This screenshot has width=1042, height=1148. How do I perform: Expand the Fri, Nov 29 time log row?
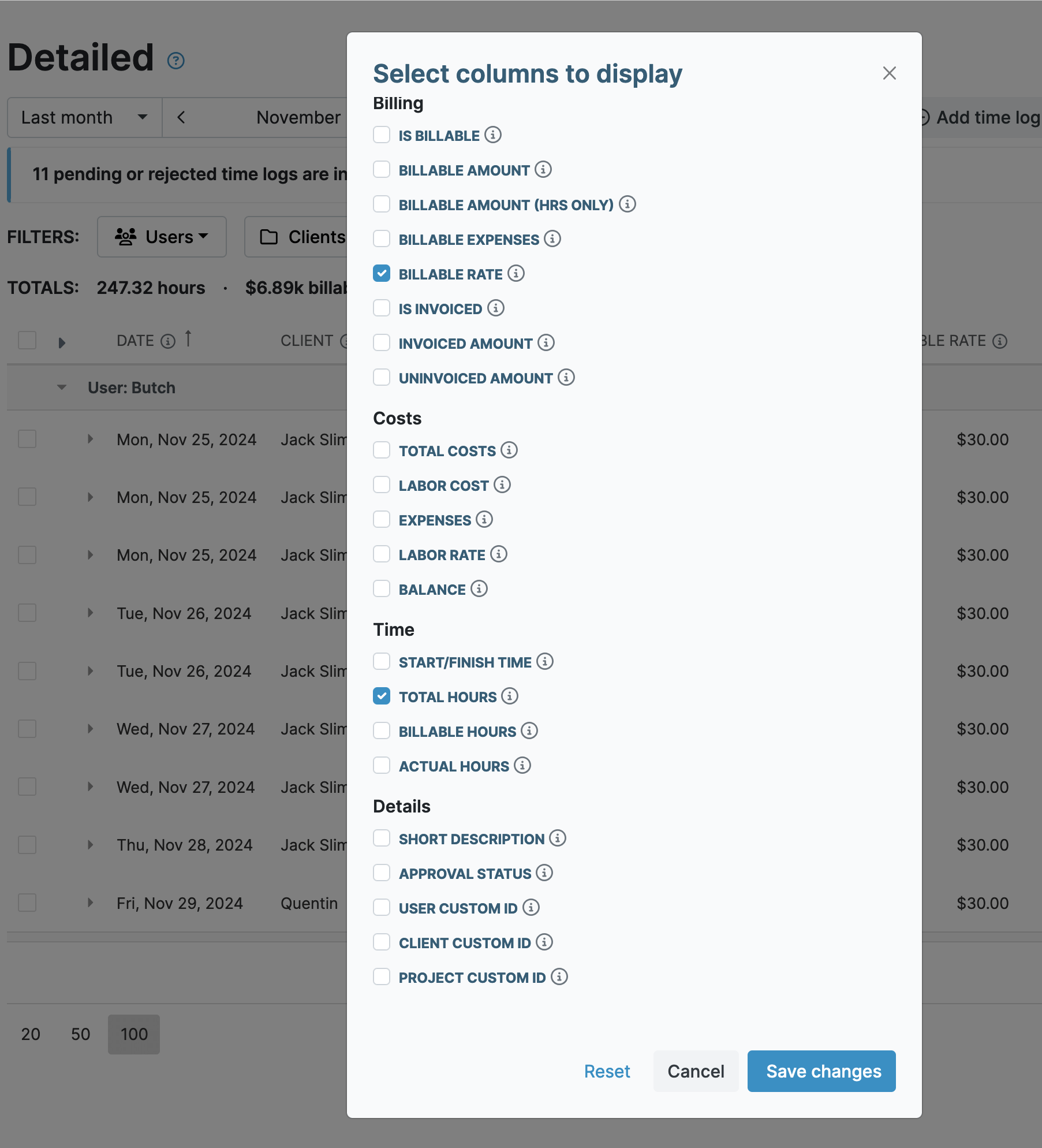pyautogui.click(x=90, y=903)
